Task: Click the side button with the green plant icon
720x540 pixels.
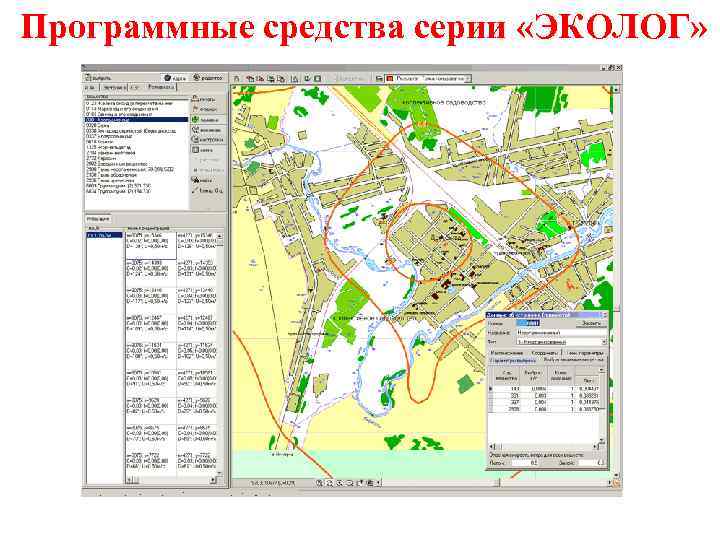Action: click(208, 119)
